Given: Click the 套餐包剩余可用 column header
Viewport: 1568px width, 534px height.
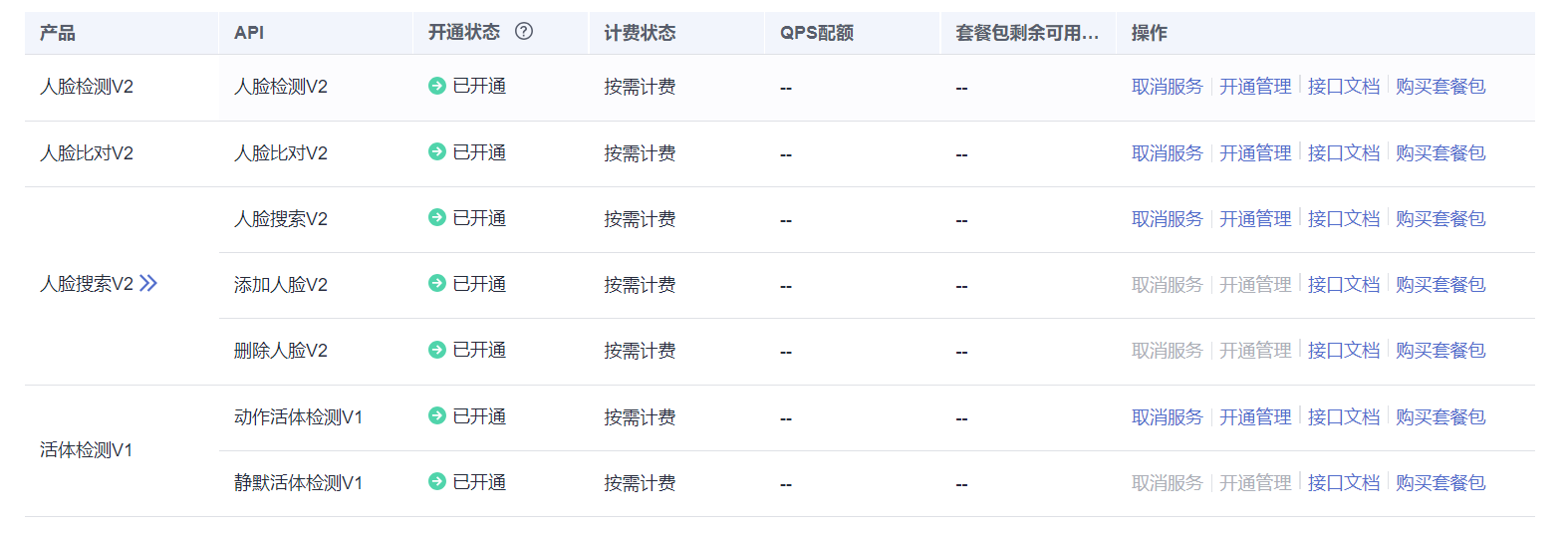Looking at the screenshot, I should pyautogui.click(x=1027, y=33).
